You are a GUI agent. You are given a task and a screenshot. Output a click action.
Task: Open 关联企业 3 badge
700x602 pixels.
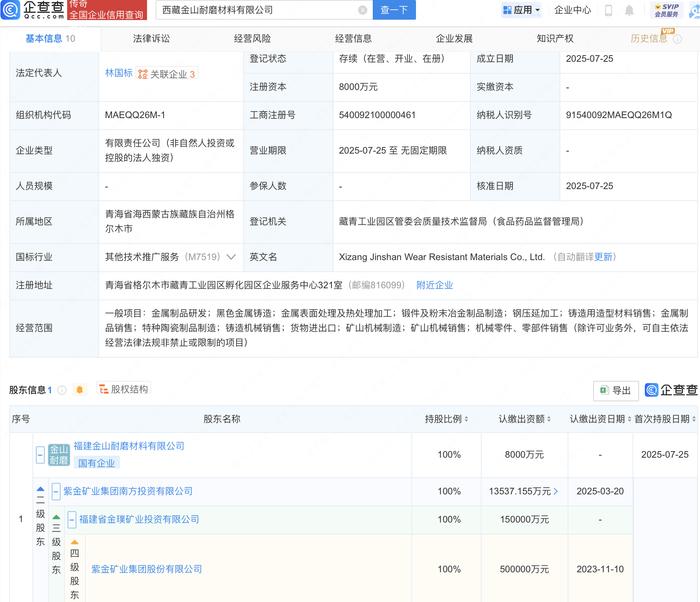[x=167, y=74]
